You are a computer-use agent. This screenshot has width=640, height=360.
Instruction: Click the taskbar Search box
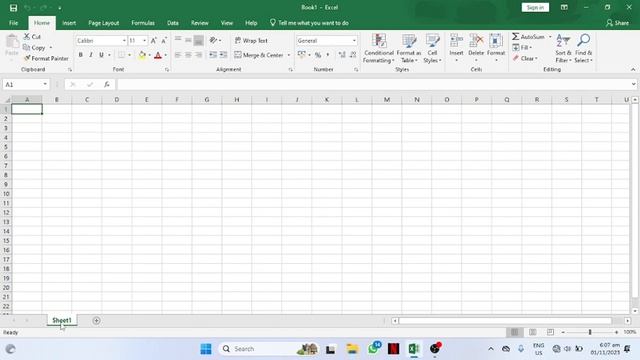(269, 349)
